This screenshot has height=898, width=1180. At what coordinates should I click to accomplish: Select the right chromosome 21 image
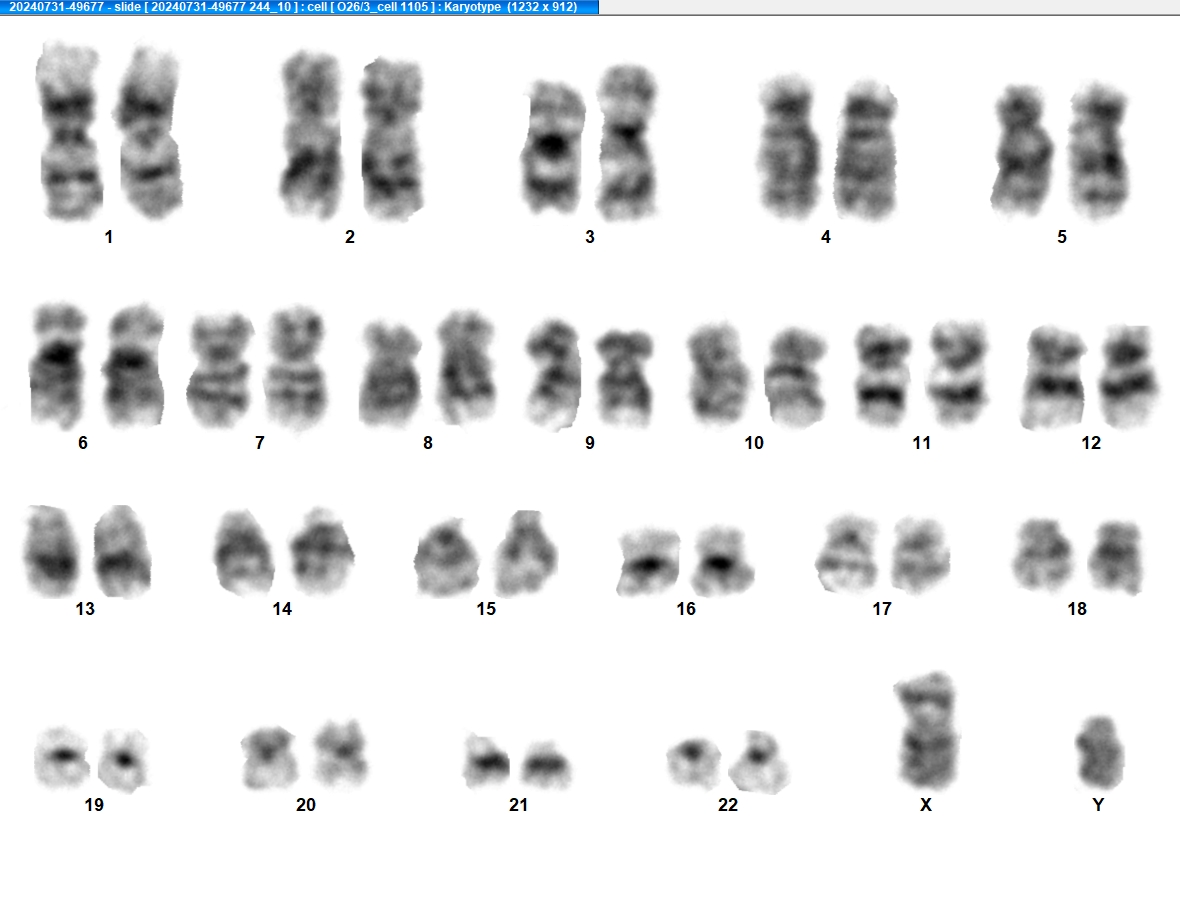coord(546,765)
